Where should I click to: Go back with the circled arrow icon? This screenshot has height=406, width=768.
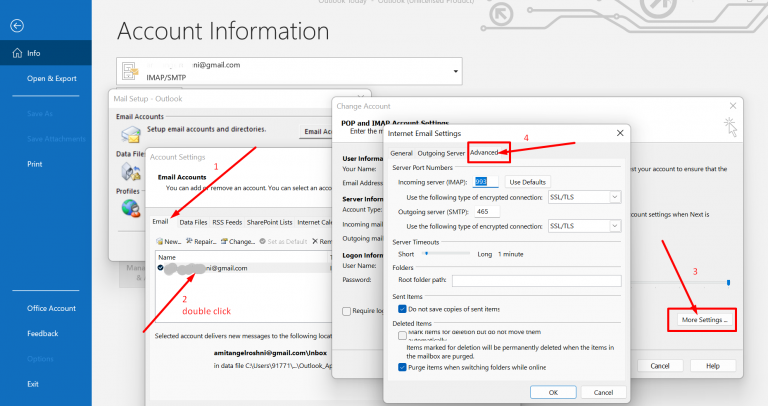coord(17,25)
